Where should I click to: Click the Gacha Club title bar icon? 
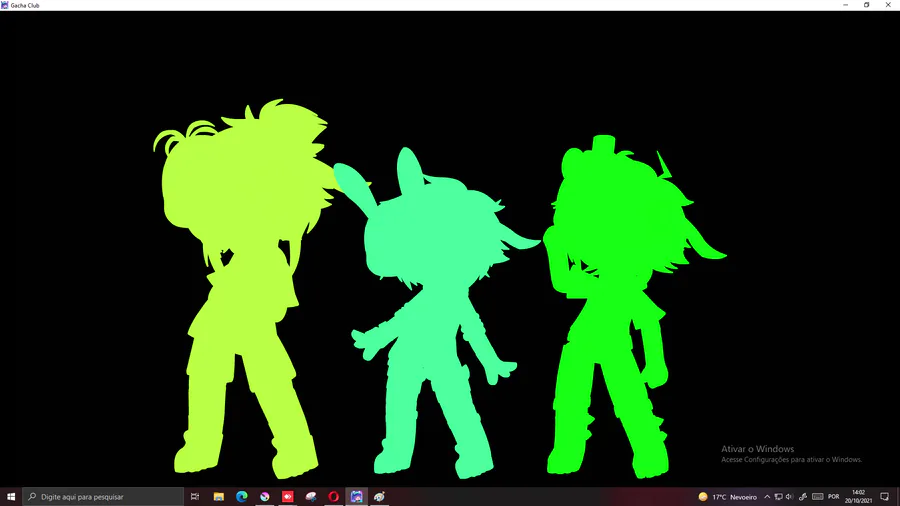(x=5, y=5)
